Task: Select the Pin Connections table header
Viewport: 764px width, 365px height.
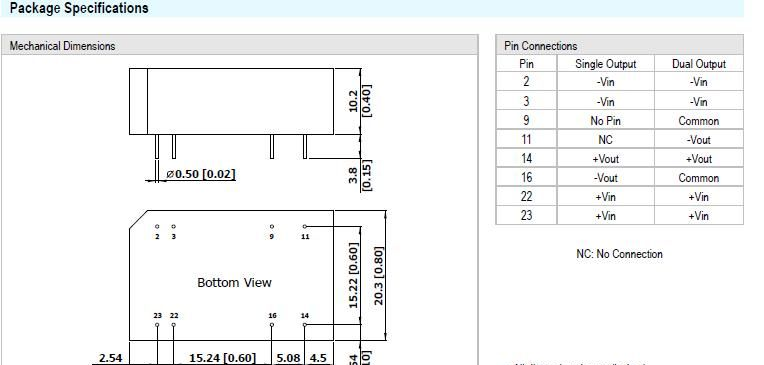Action: tap(619, 45)
